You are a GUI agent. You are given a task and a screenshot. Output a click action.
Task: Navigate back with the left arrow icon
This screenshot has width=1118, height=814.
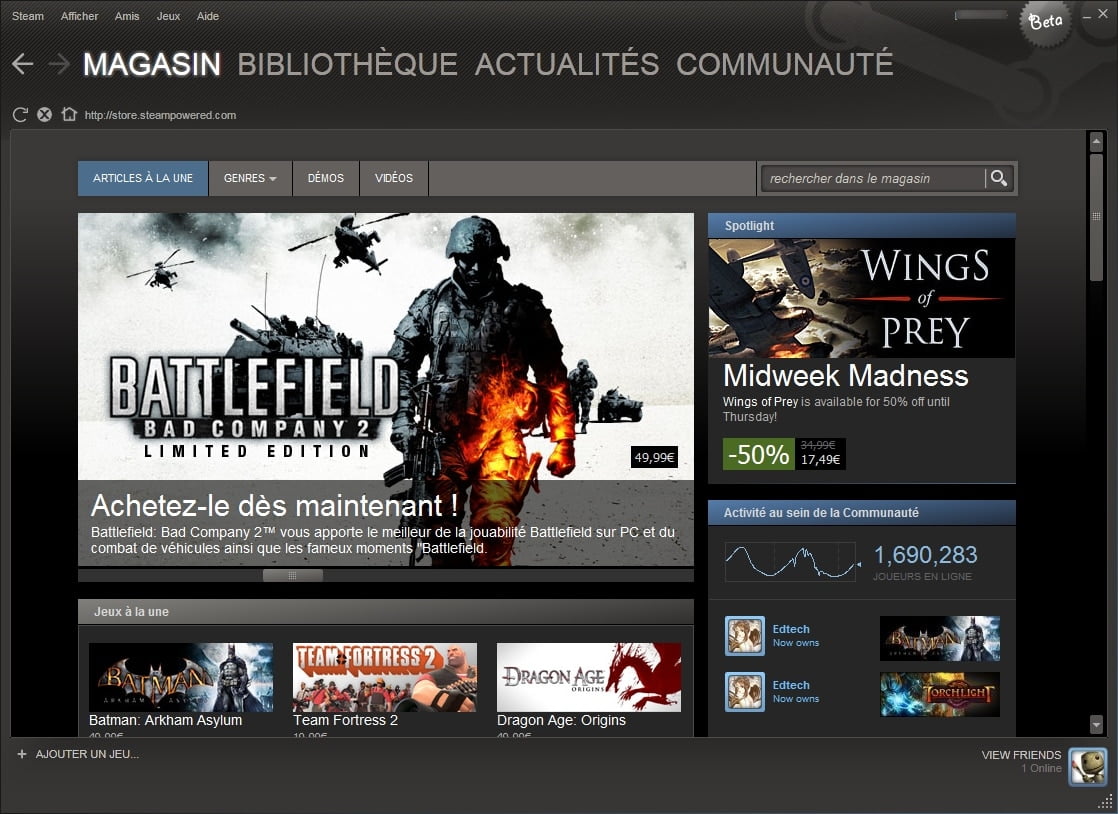point(21,63)
